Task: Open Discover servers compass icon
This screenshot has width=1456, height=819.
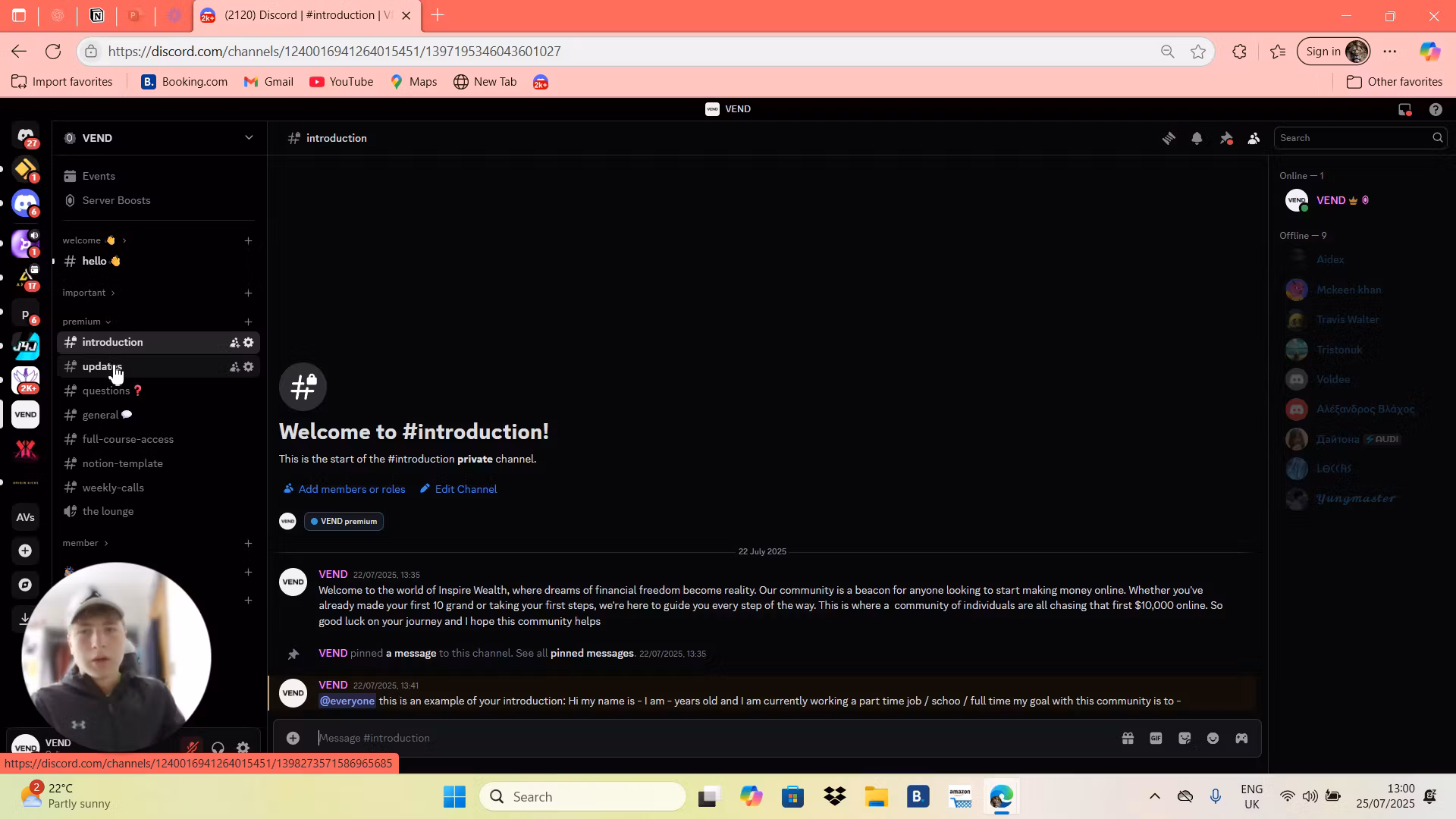Action: coord(26,585)
